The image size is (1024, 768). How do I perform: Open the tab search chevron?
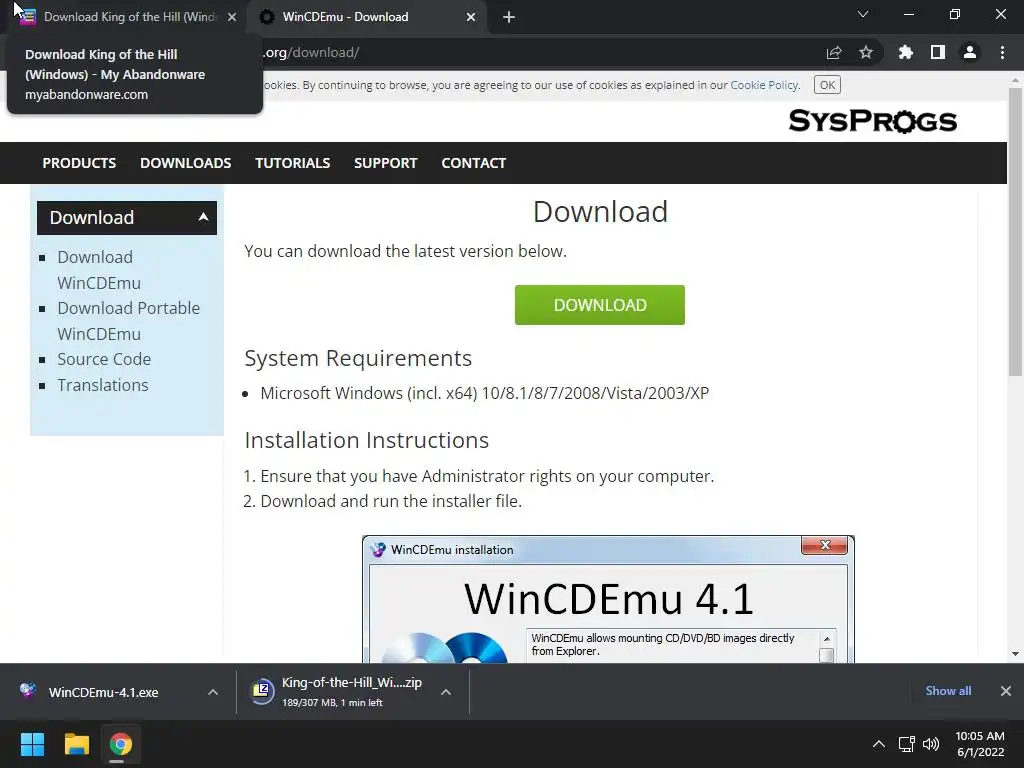863,14
